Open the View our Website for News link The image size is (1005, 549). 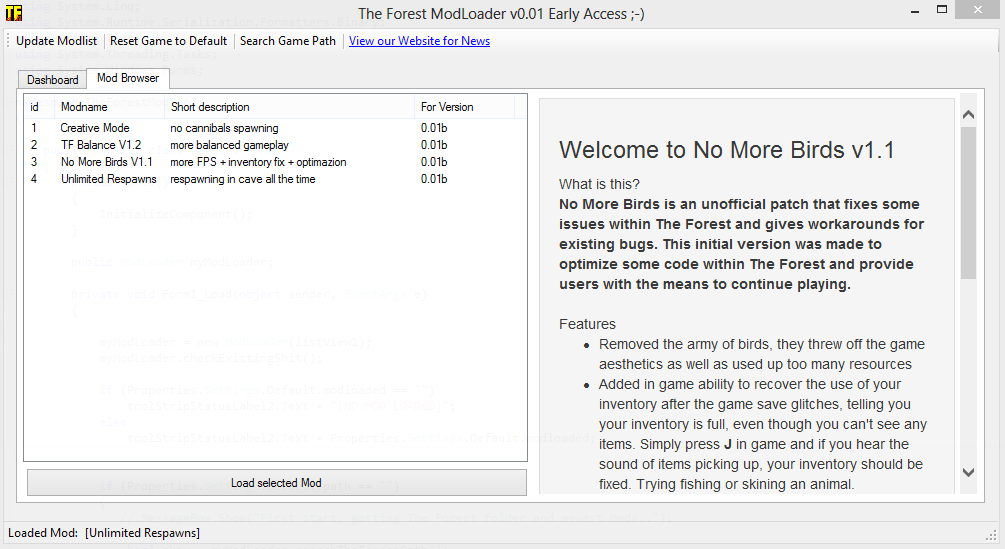tap(419, 41)
